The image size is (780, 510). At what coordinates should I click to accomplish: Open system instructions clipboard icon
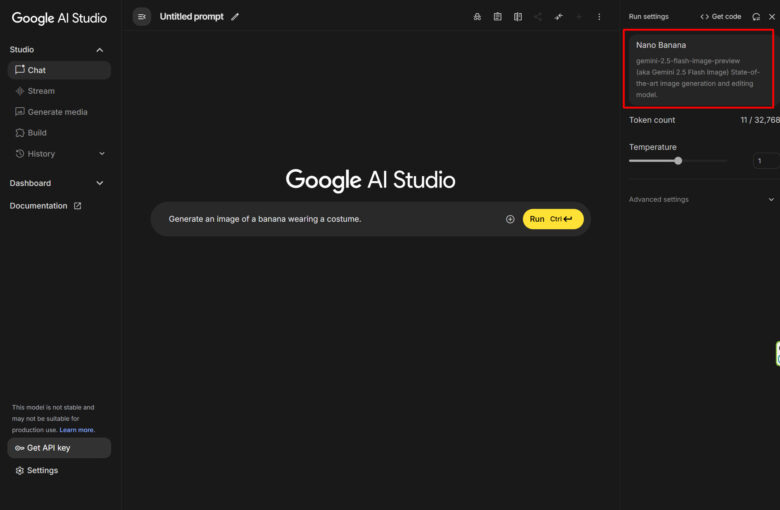(497, 17)
